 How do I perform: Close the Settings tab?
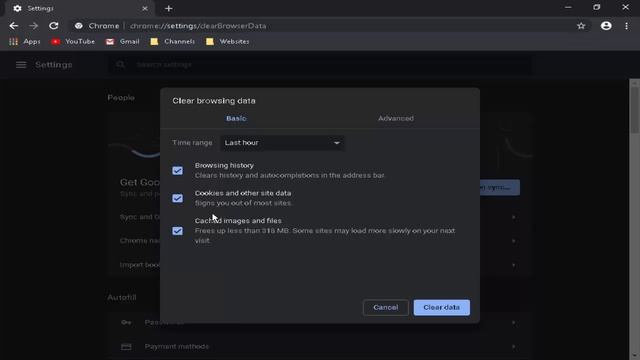click(x=145, y=9)
